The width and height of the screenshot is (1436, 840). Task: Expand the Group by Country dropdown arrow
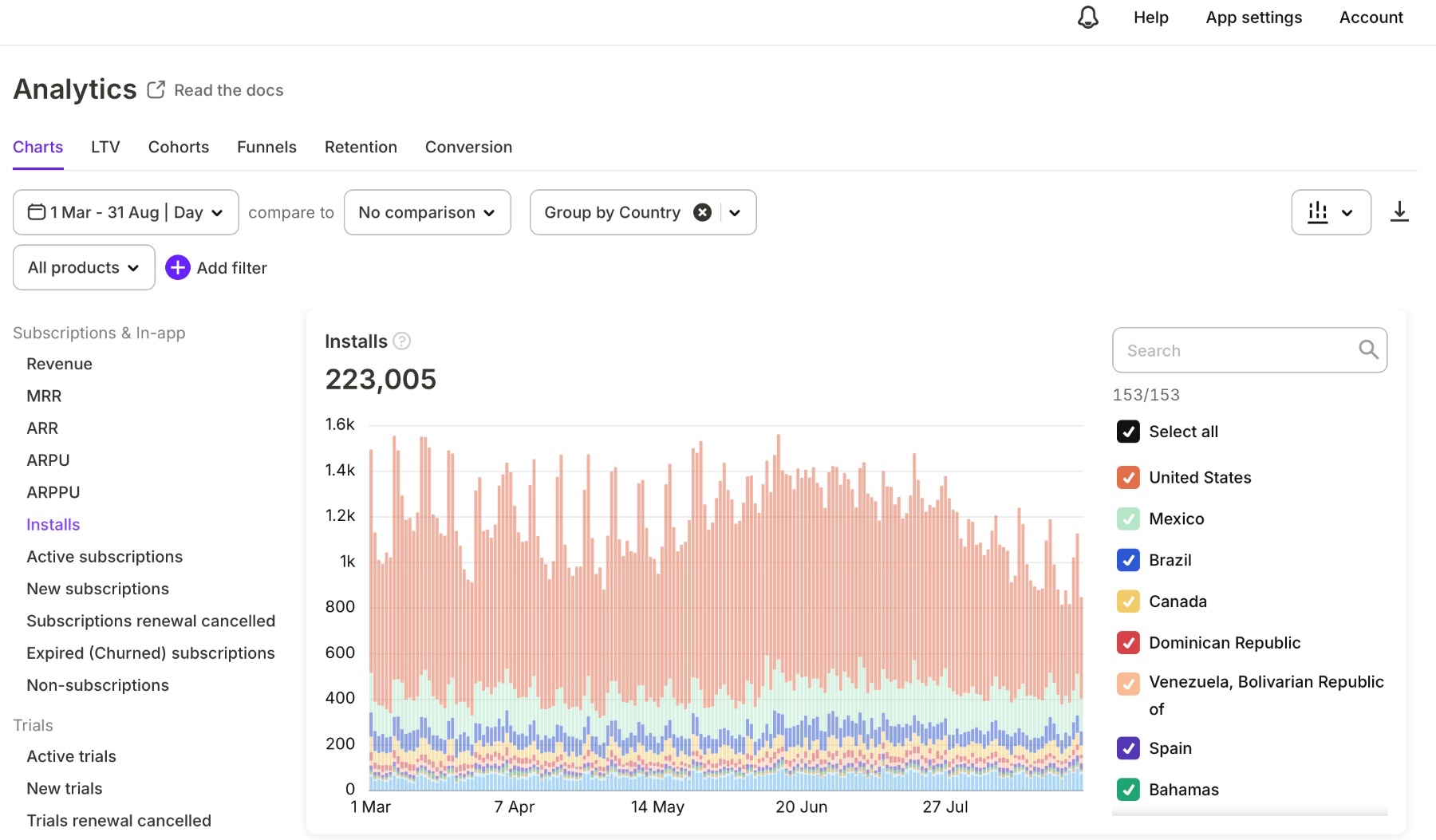pyautogui.click(x=735, y=212)
